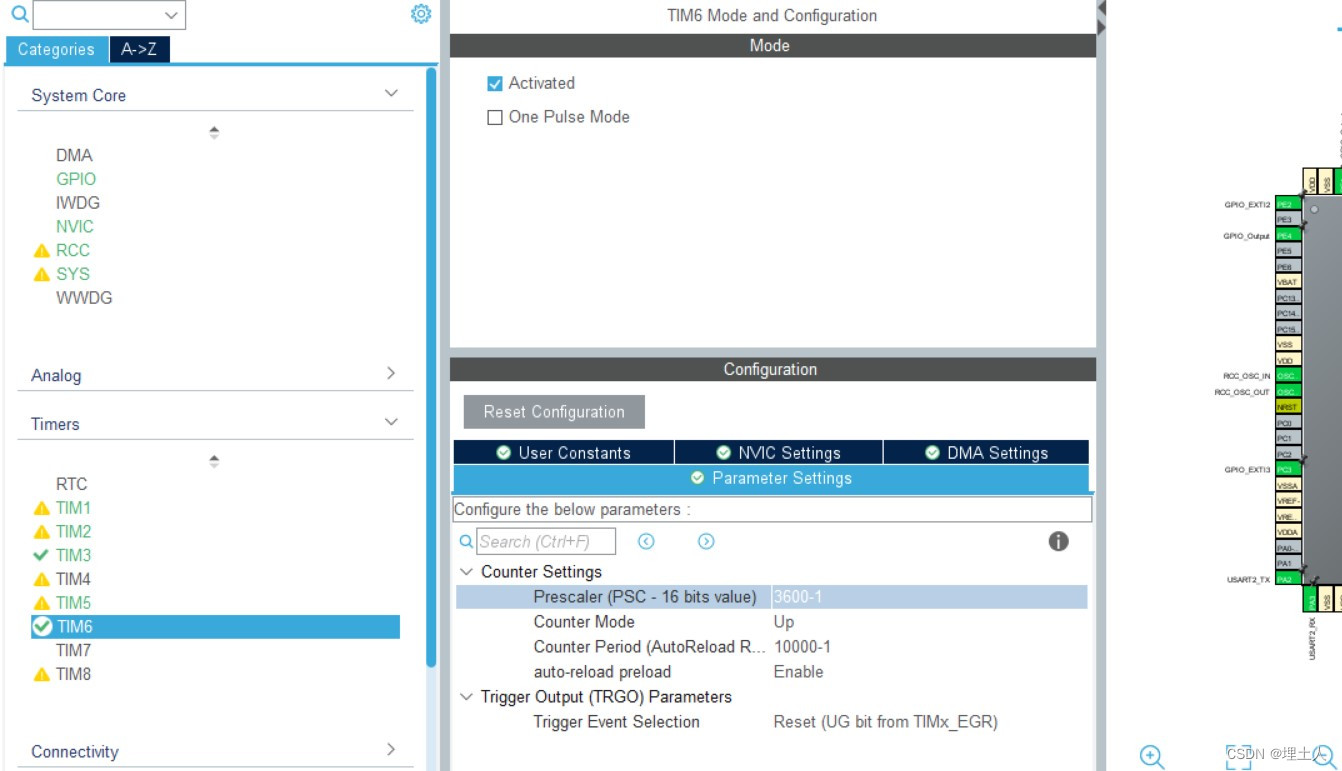Click the categories panel vertical scrollbar
The height and width of the screenshot is (771, 1342).
[431, 366]
